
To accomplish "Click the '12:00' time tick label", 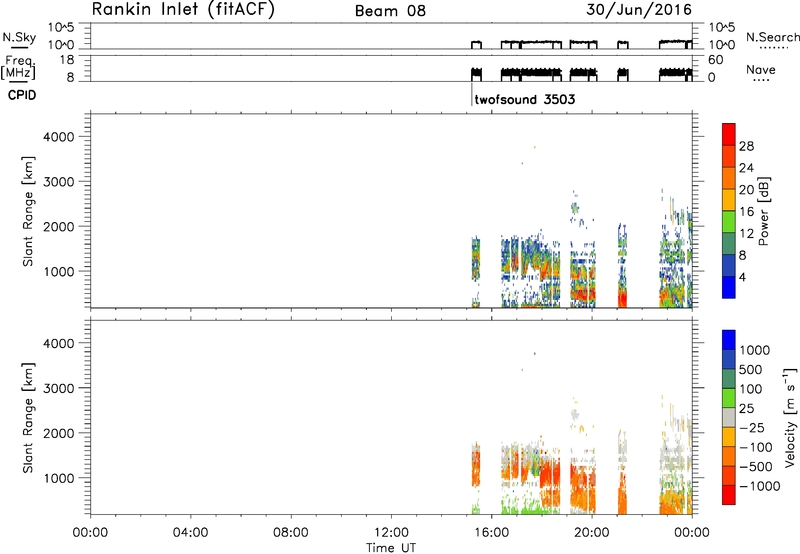I will click(x=391, y=533).
